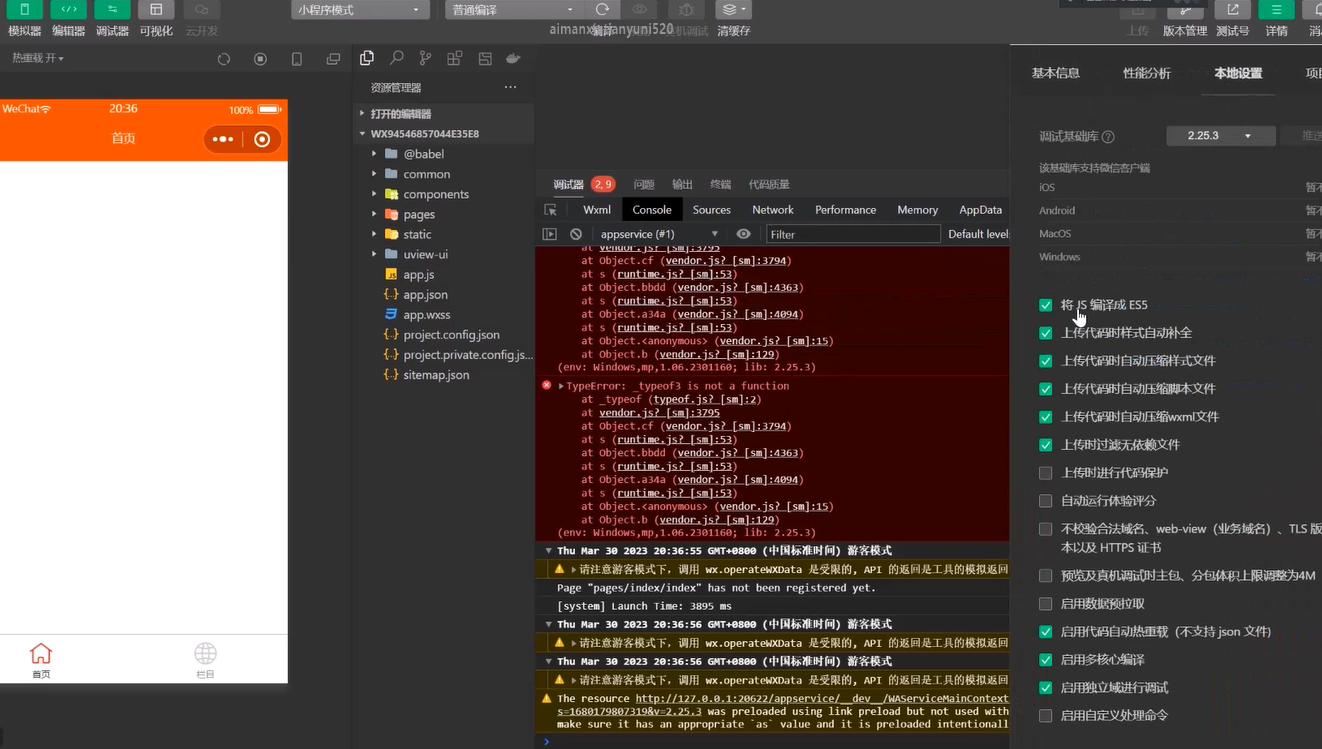
Task: Collapse the WX94546857044E35E8 project root
Action: pyautogui.click(x=424, y=134)
